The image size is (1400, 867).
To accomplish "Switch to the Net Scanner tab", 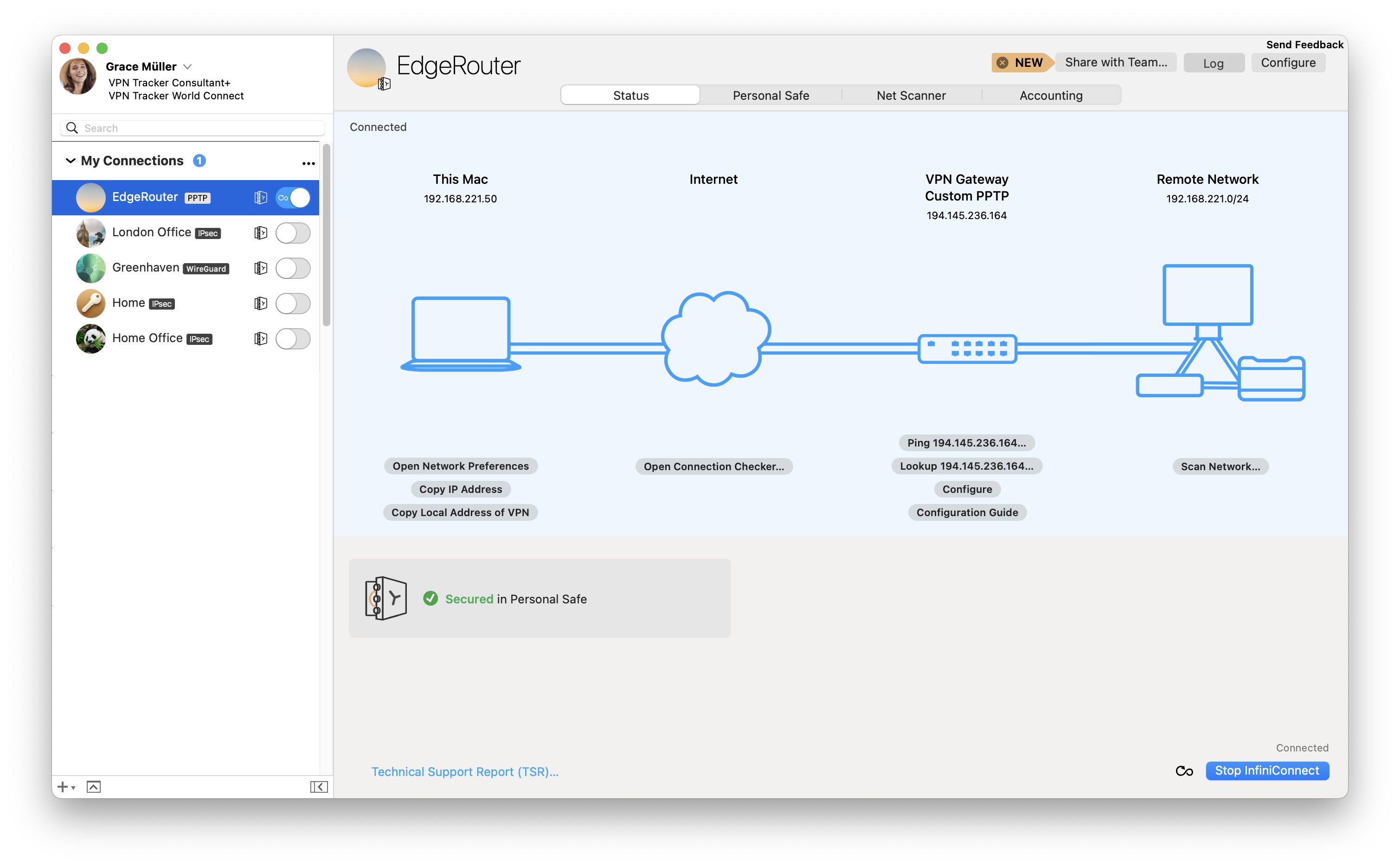I will 911,95.
